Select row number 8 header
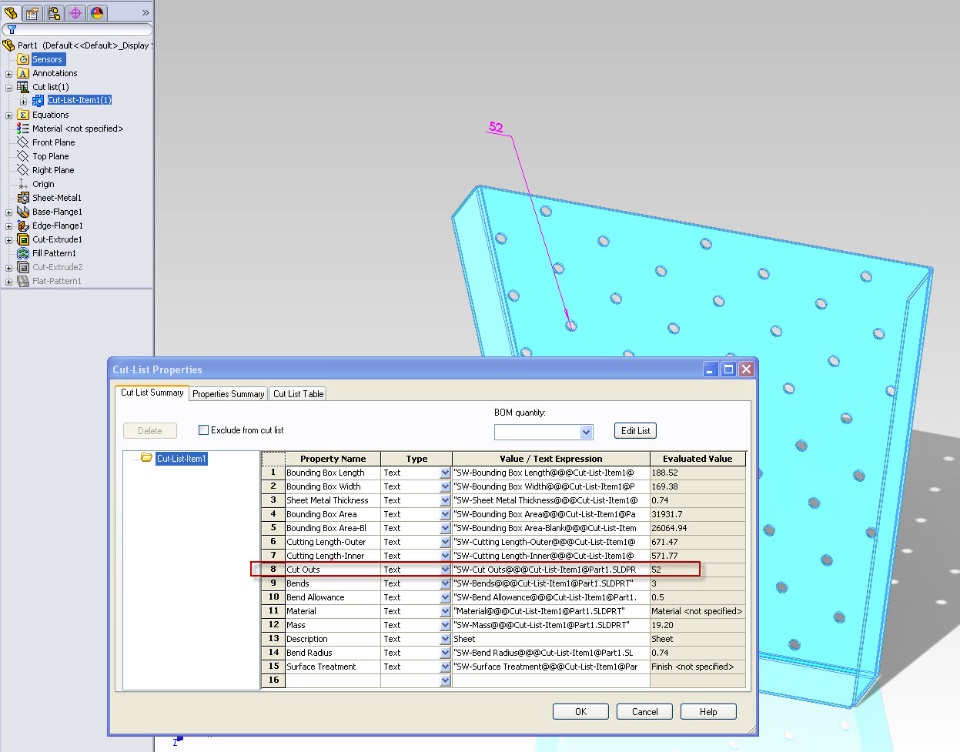960x752 pixels. [x=274, y=570]
